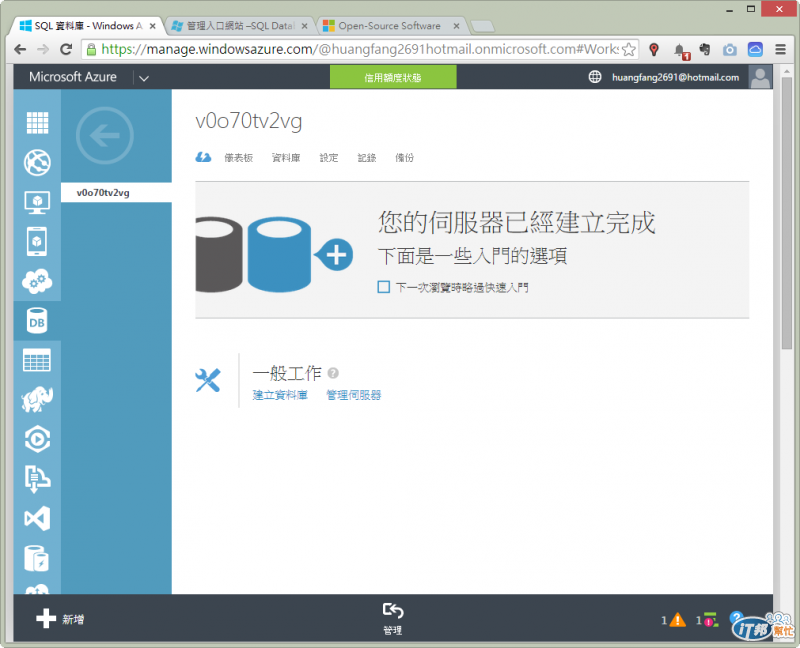Click the Evernote elephant extension icon
The image size is (800, 648).
[705, 49]
